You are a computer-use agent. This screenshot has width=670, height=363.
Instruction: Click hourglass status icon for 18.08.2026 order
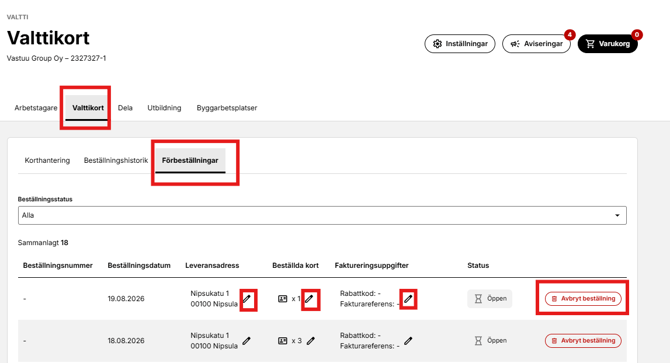[478, 340]
